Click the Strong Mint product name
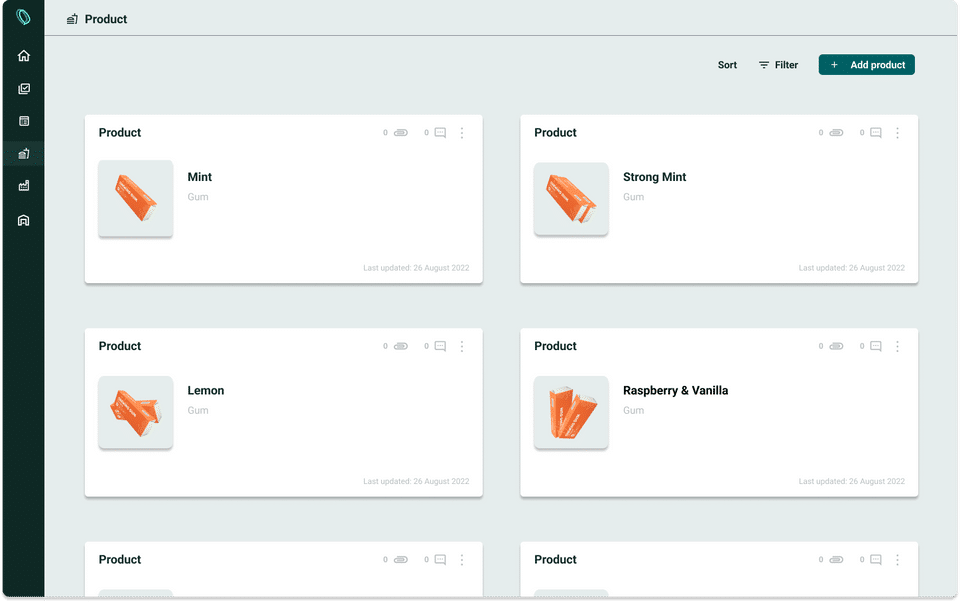 (654, 177)
